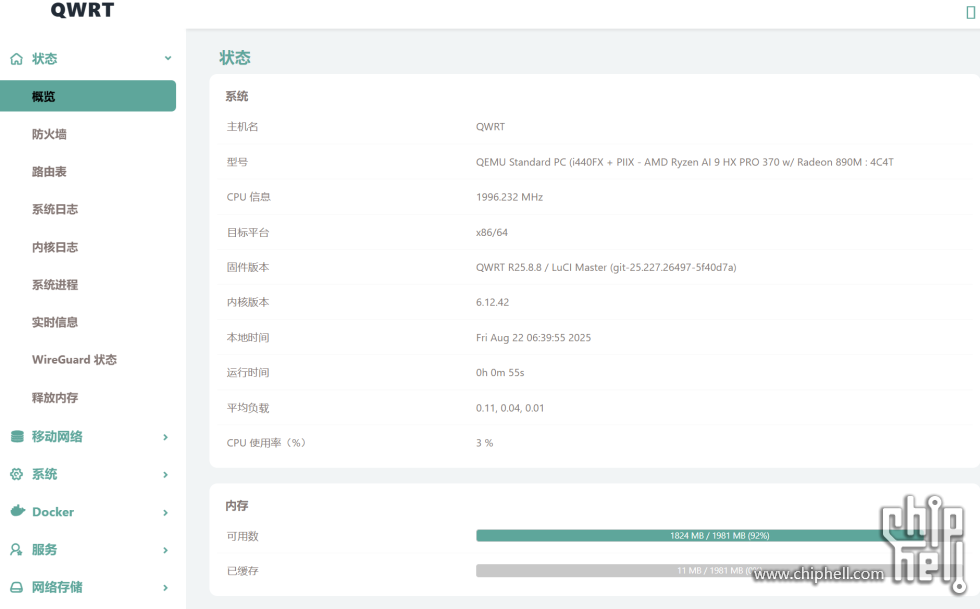Click the Docker sidebar label
The width and height of the screenshot is (980, 609).
[53, 511]
